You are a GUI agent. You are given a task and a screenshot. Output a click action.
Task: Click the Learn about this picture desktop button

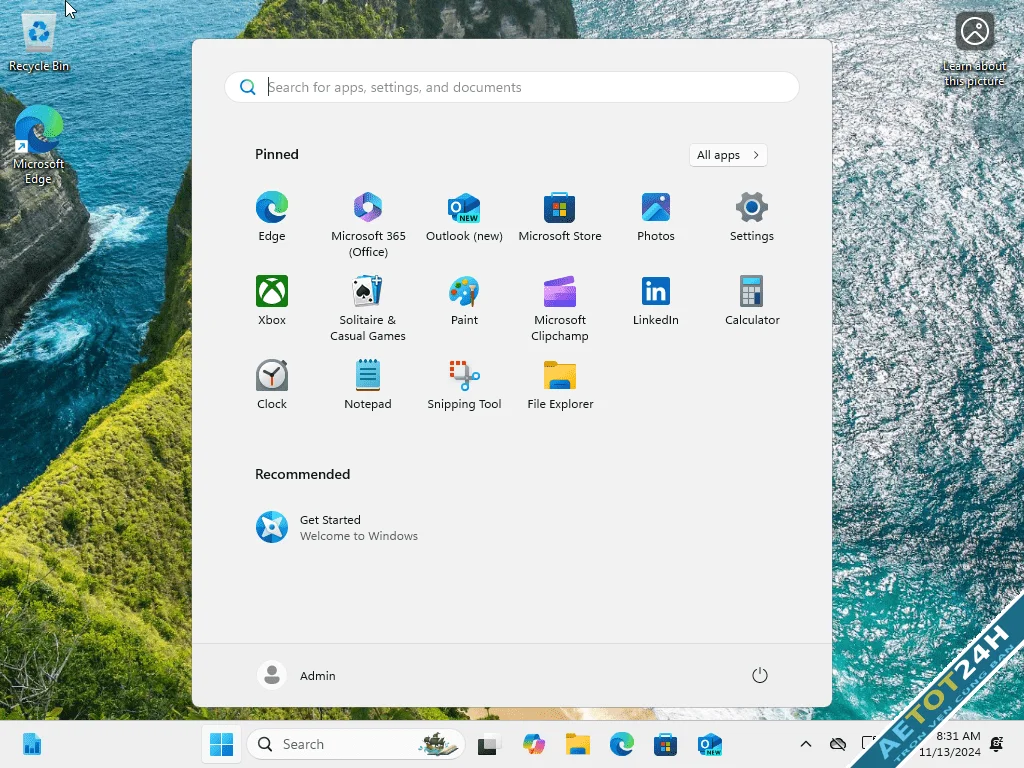pos(974,30)
